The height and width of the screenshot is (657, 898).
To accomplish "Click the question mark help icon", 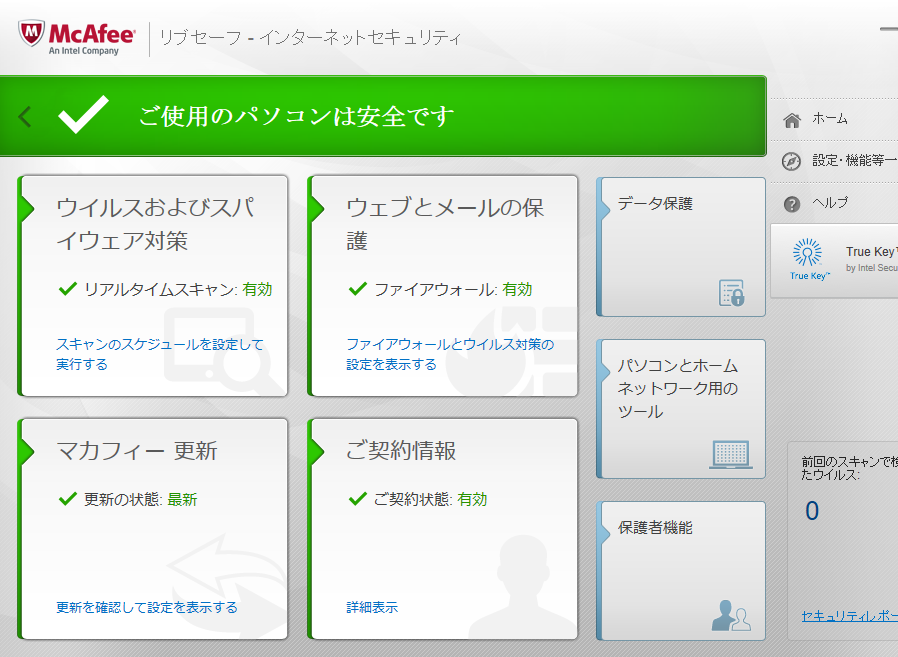I will click(x=791, y=204).
